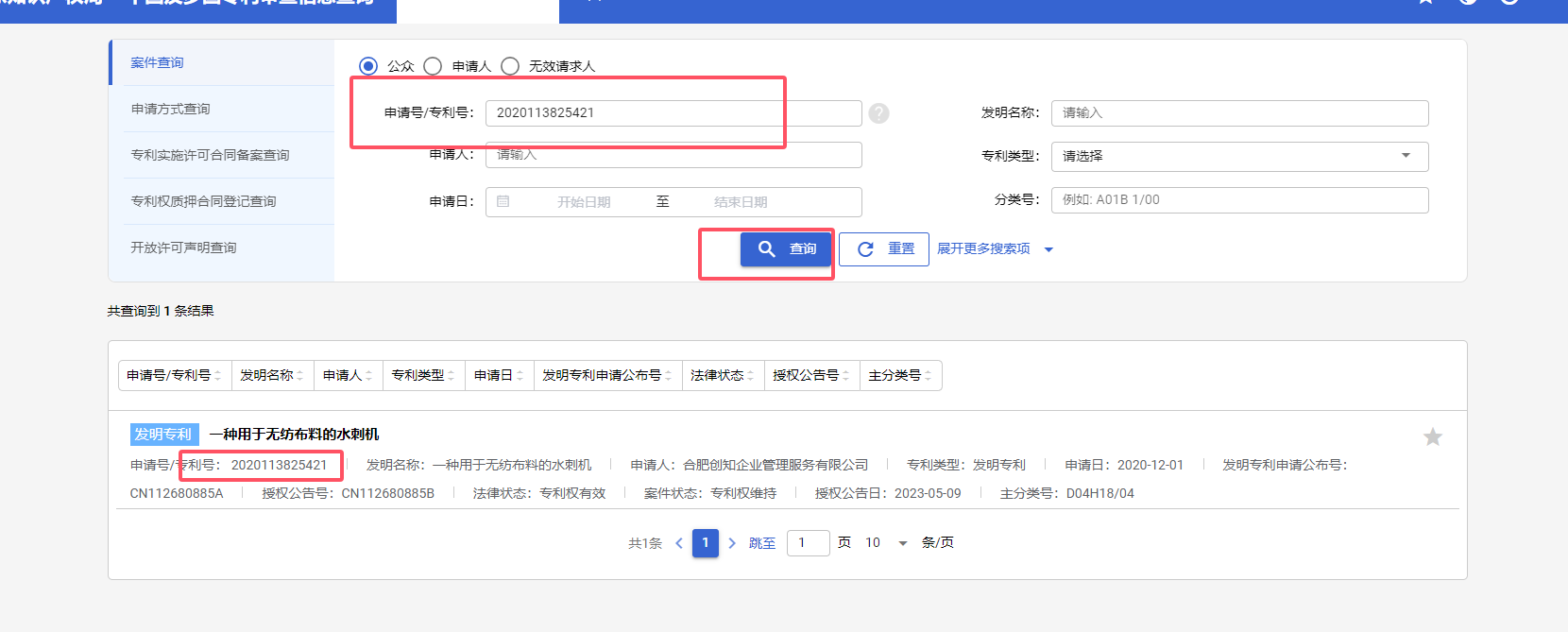Go to the next results page arrow
1568x632 pixels.
click(732, 543)
